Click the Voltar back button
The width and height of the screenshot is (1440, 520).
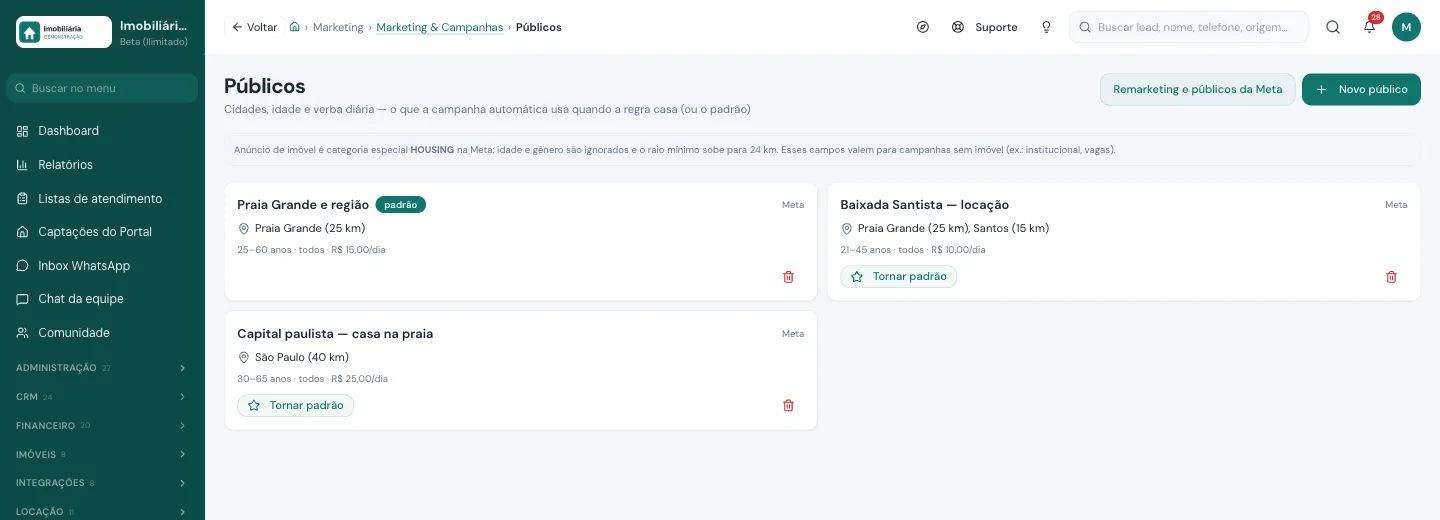(254, 27)
